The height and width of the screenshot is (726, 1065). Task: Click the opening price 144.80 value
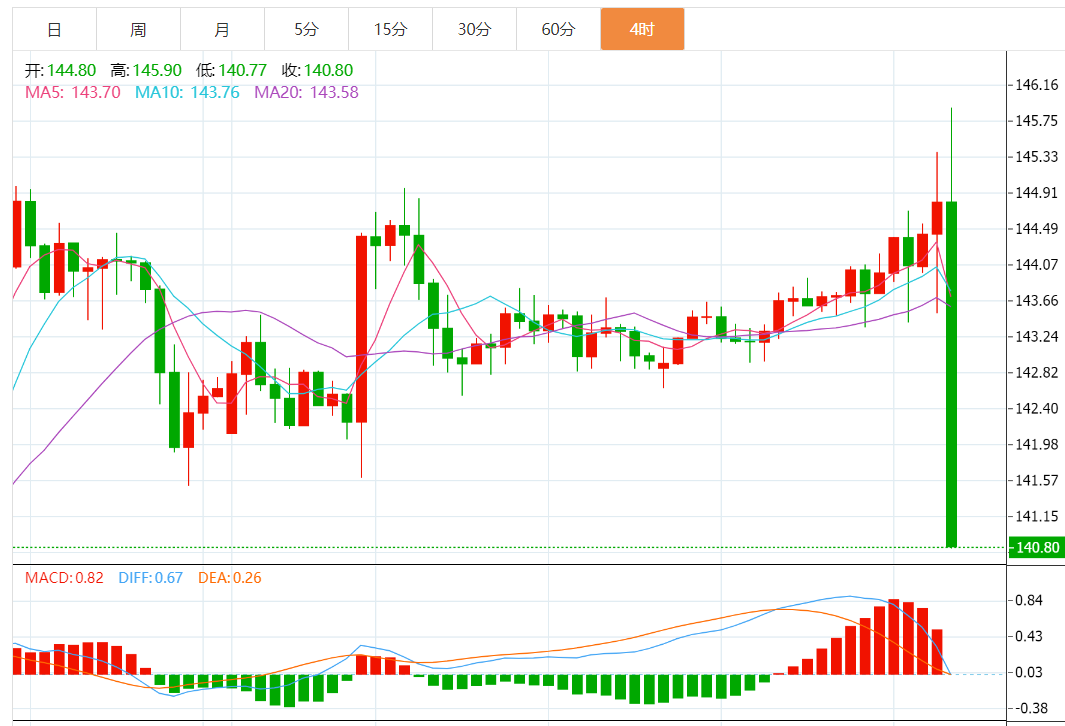pos(71,70)
